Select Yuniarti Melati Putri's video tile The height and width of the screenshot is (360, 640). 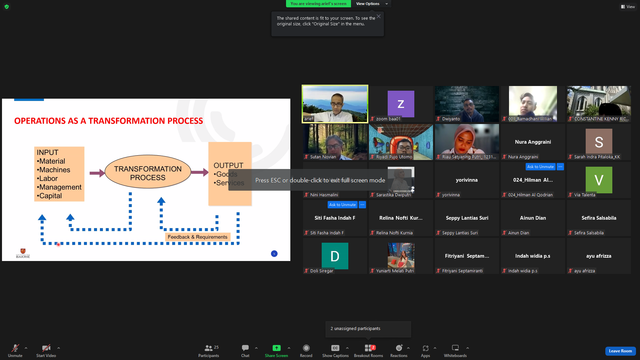pyautogui.click(x=401, y=256)
